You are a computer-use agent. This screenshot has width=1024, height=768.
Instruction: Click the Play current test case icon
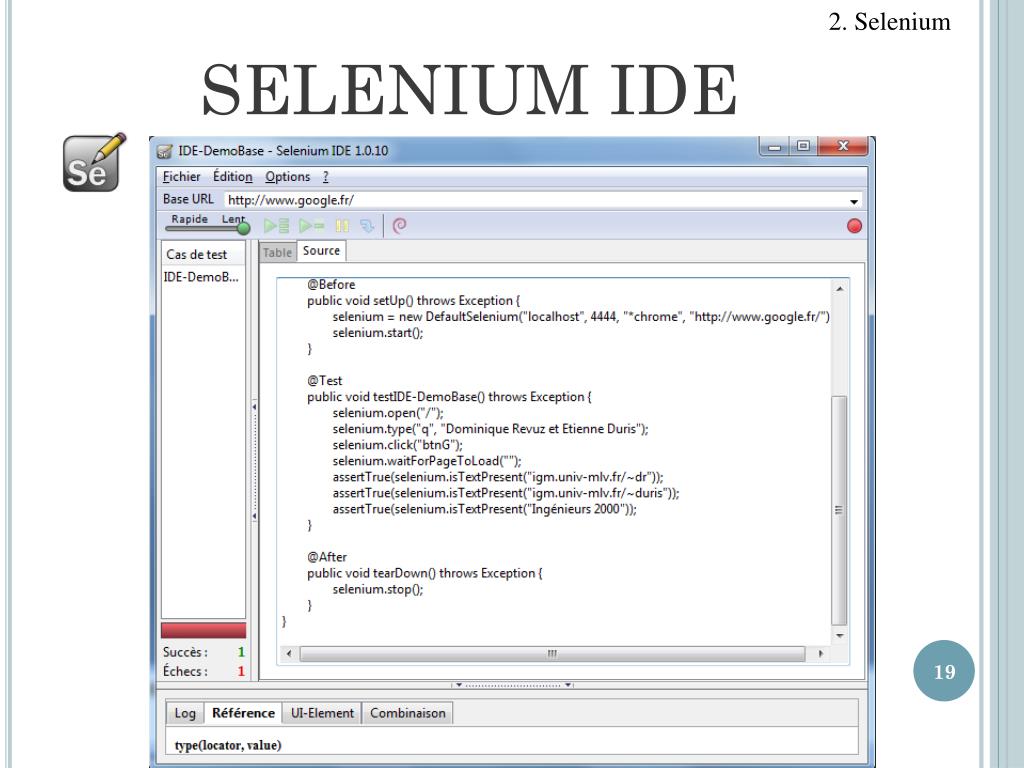(312, 226)
